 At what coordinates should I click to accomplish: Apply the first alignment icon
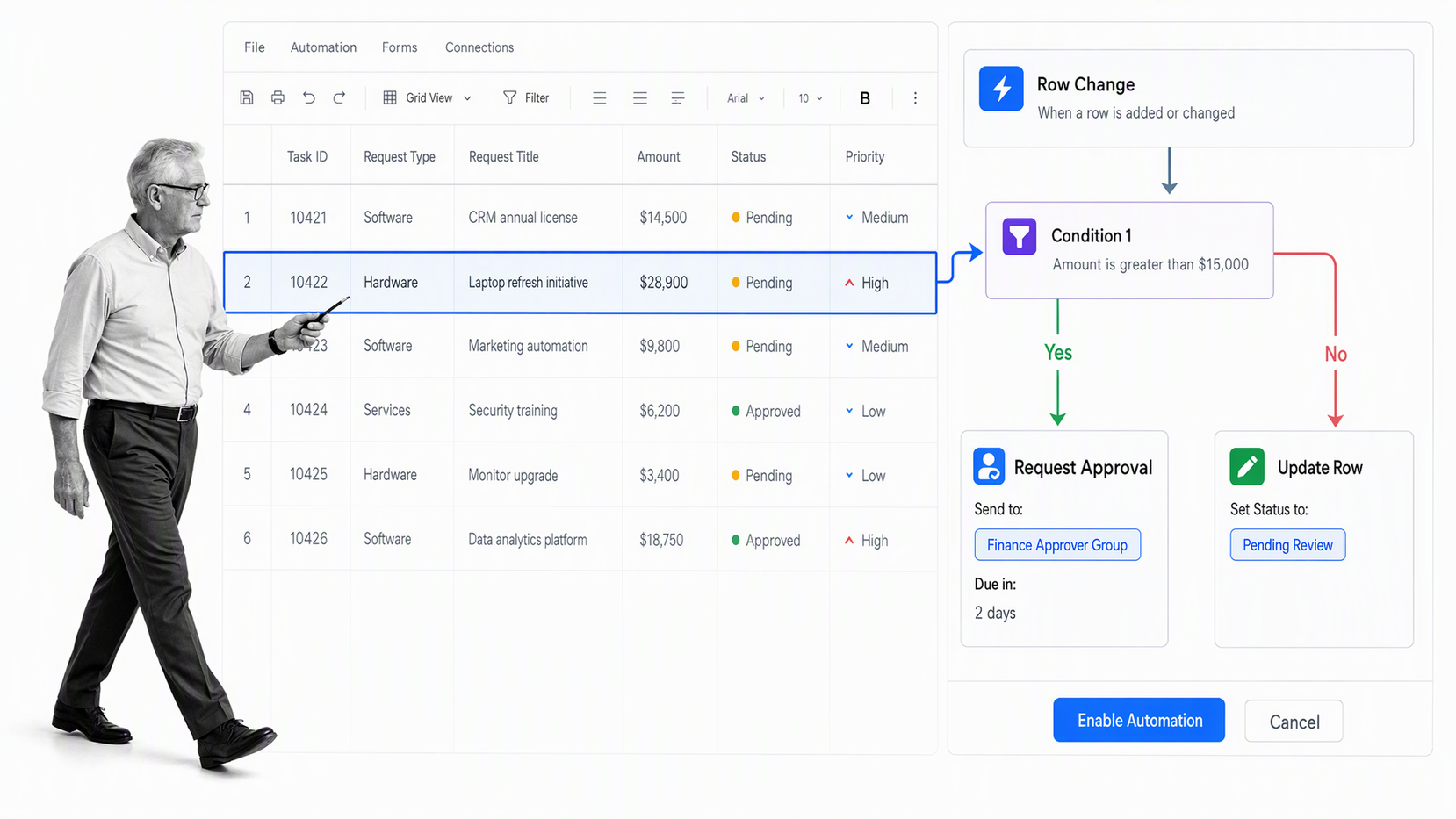coord(600,98)
